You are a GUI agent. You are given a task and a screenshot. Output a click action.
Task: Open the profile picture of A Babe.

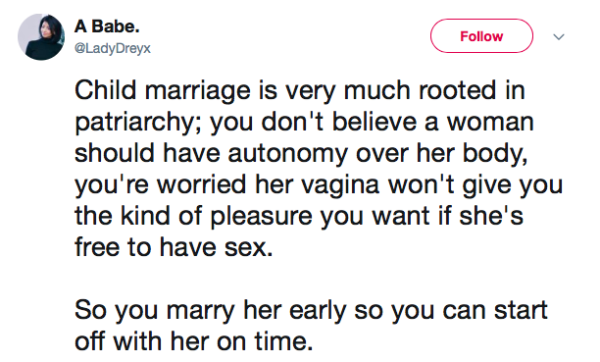[41, 37]
